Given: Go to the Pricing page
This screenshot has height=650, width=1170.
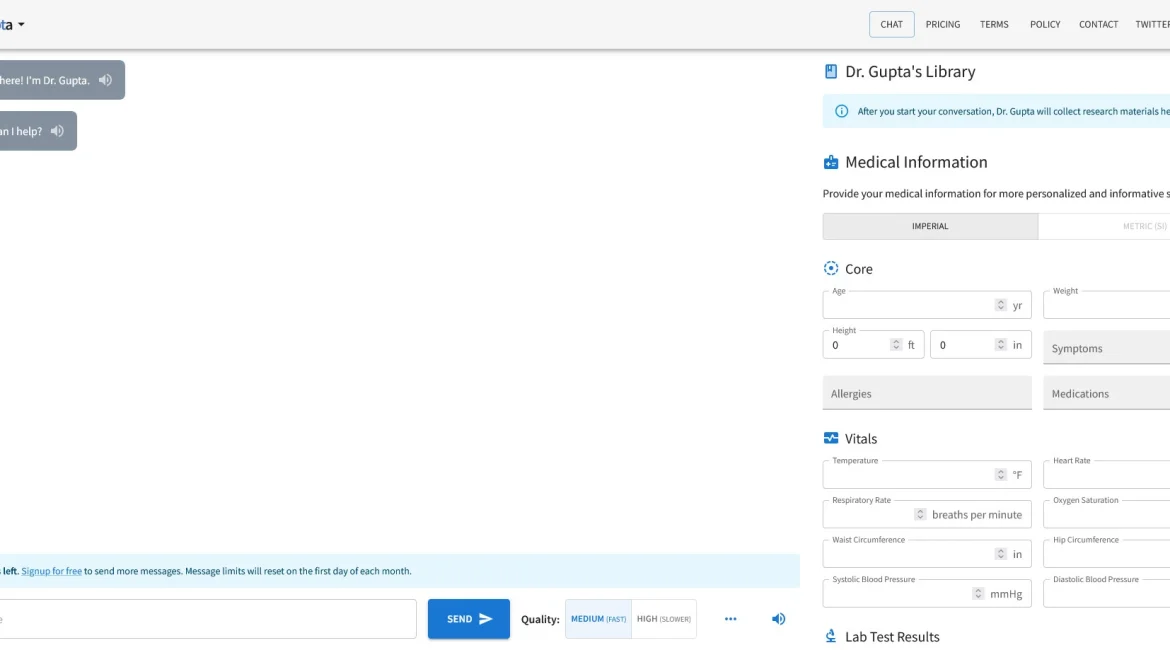Looking at the screenshot, I should point(943,25).
